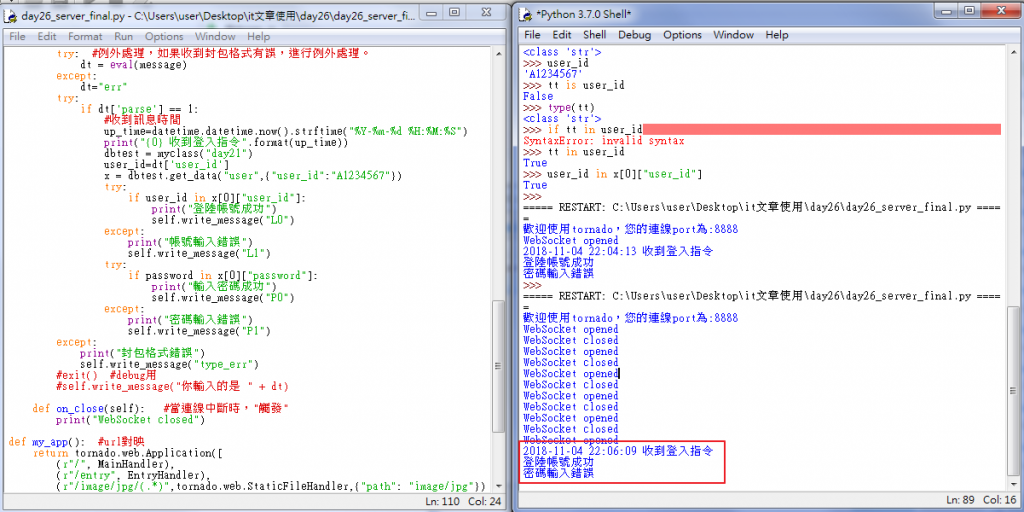Click the x = dbtest.get_data line

(x=253, y=176)
